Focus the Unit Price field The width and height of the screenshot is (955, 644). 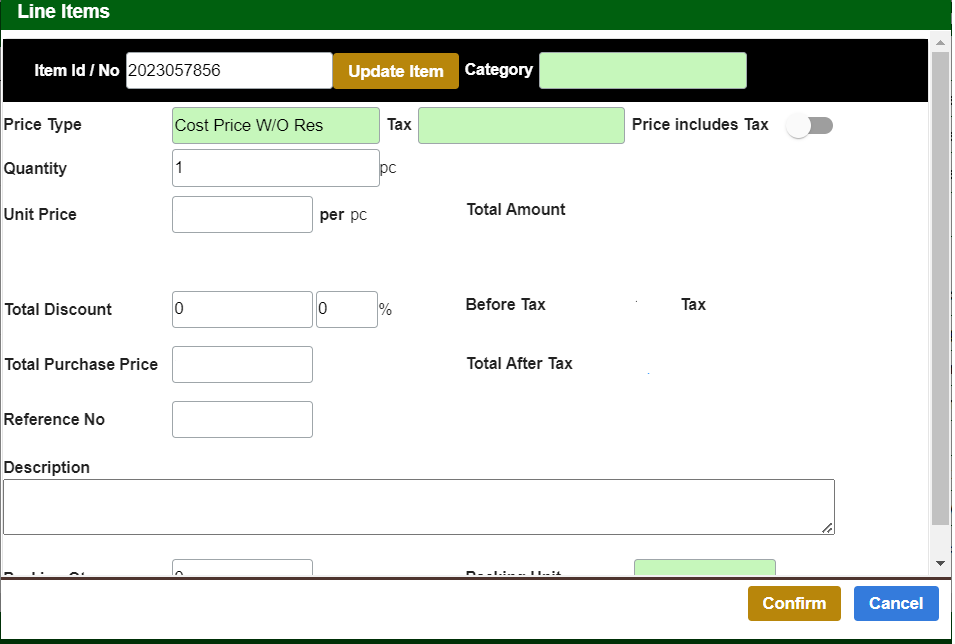tap(242, 215)
